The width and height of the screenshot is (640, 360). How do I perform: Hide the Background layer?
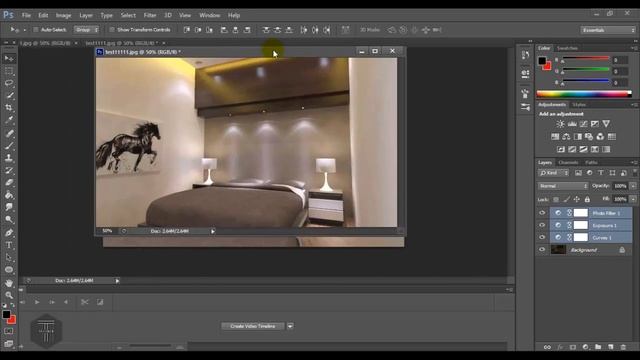[x=542, y=249]
